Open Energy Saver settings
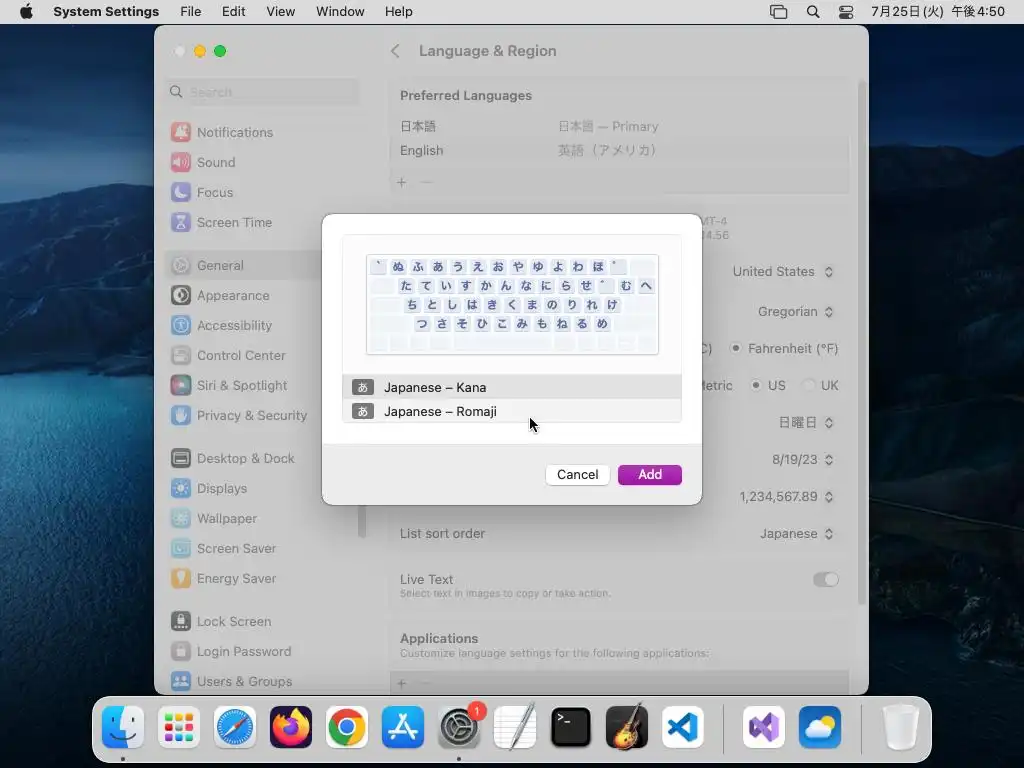Viewport: 1024px width, 768px height. 236,579
